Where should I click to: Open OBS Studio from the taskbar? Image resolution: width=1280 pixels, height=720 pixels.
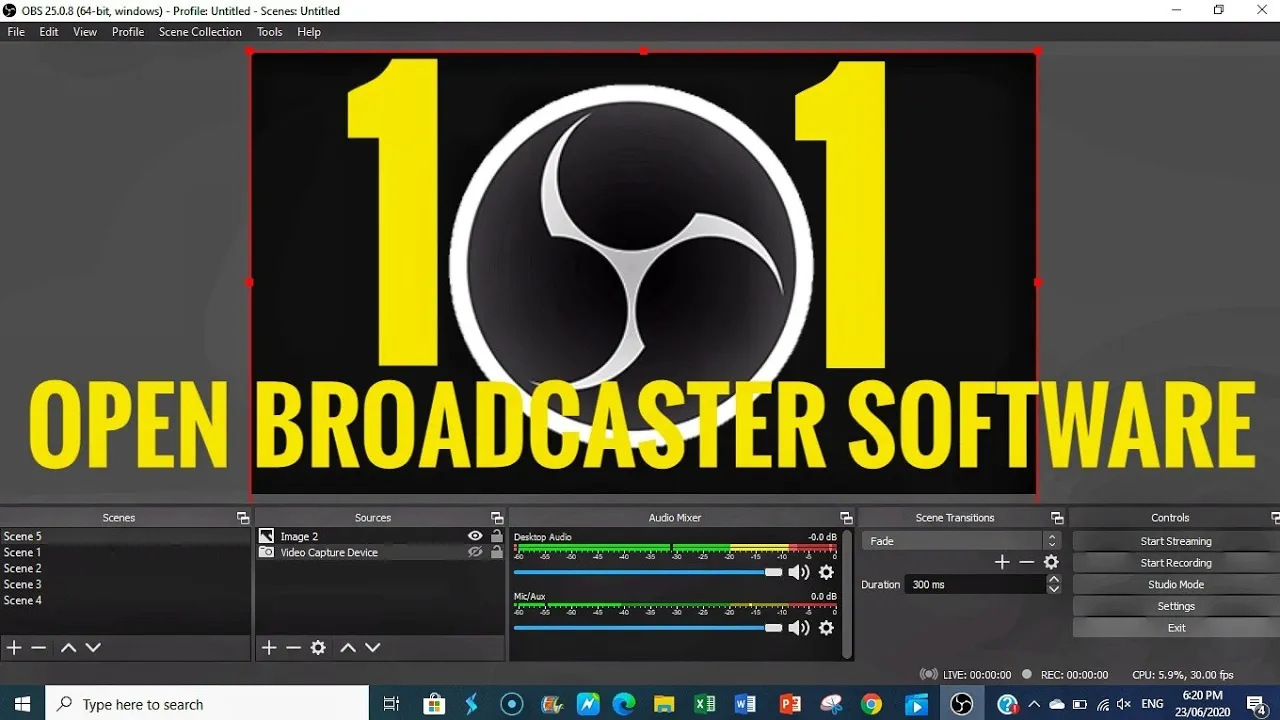pos(961,704)
